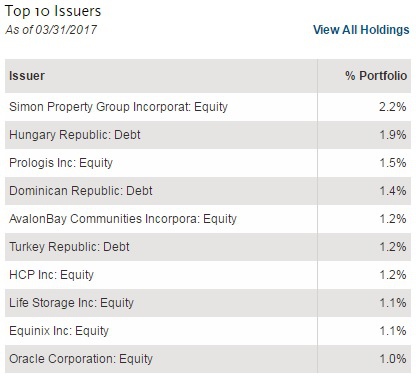Select the Oracle Corporation: Equity row
416x377 pixels.
tap(208, 359)
